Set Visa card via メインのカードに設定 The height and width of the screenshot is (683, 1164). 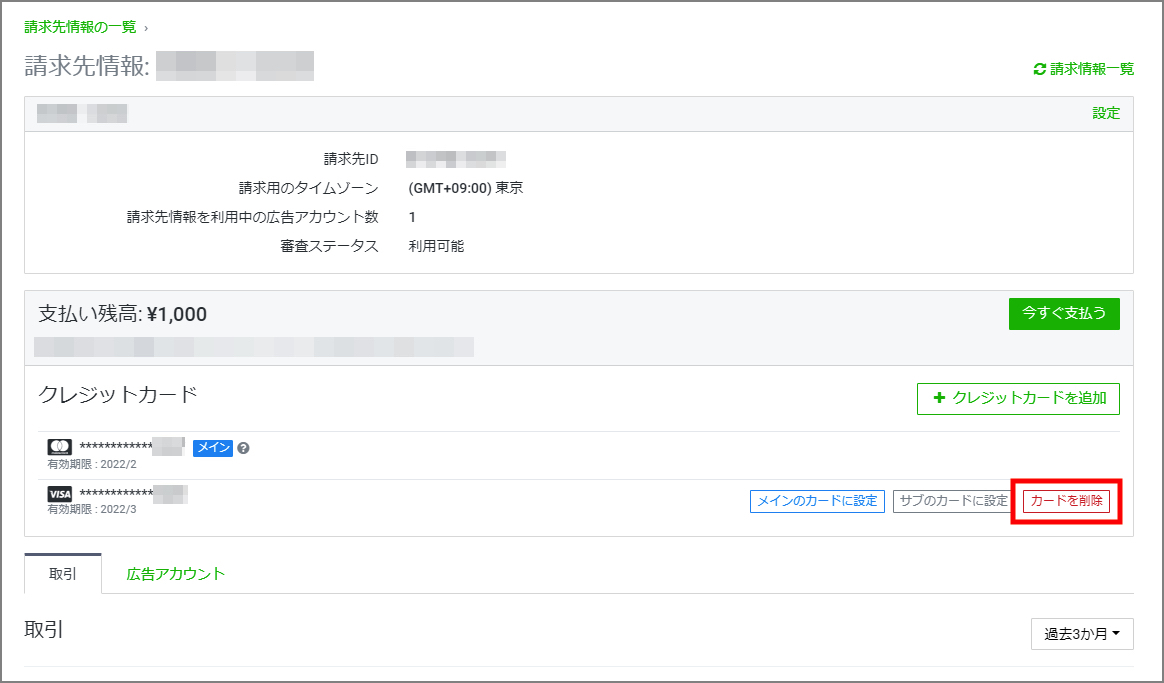pyautogui.click(x=817, y=501)
